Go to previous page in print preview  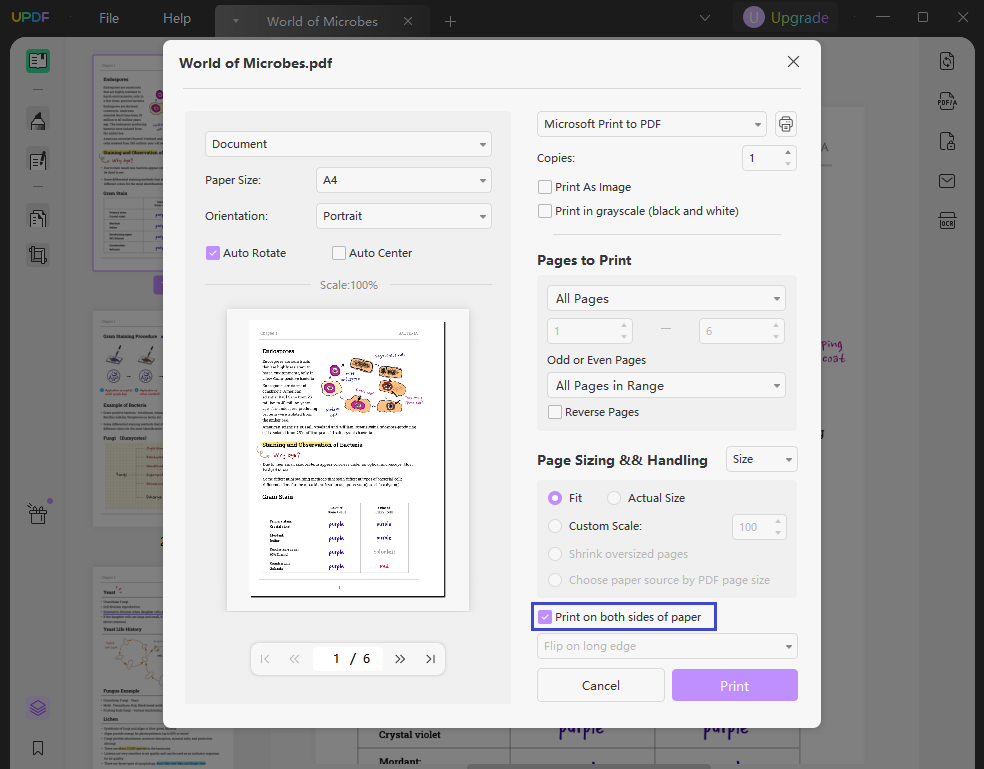[x=294, y=659]
